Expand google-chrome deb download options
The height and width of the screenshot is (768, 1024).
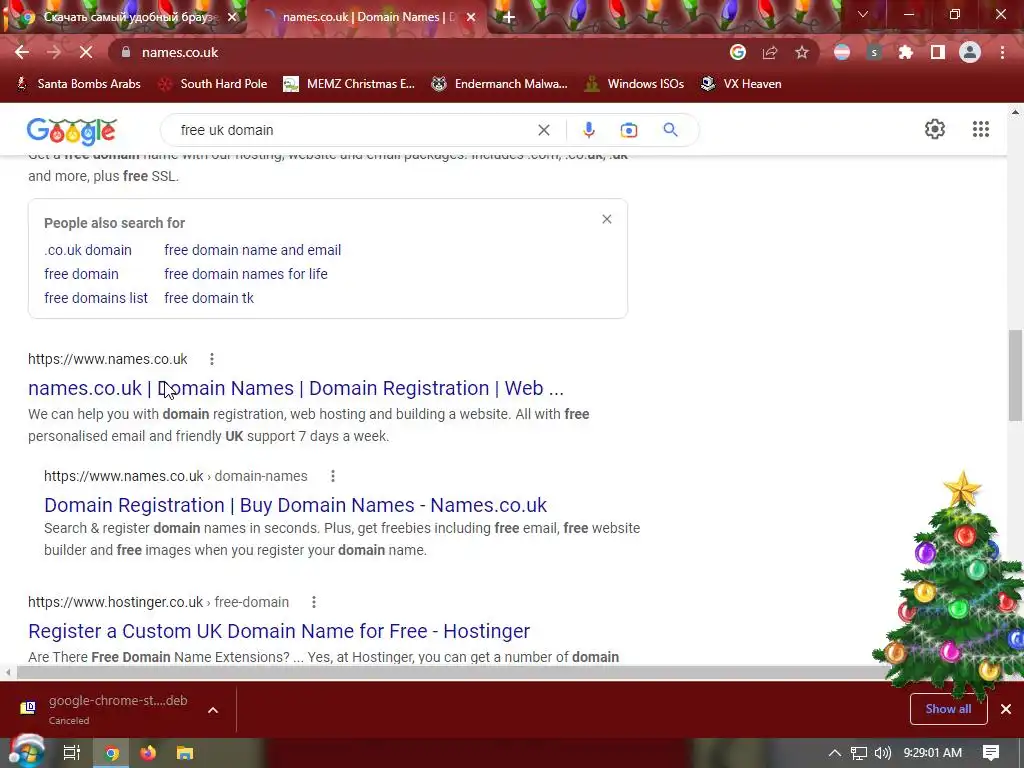pos(213,710)
